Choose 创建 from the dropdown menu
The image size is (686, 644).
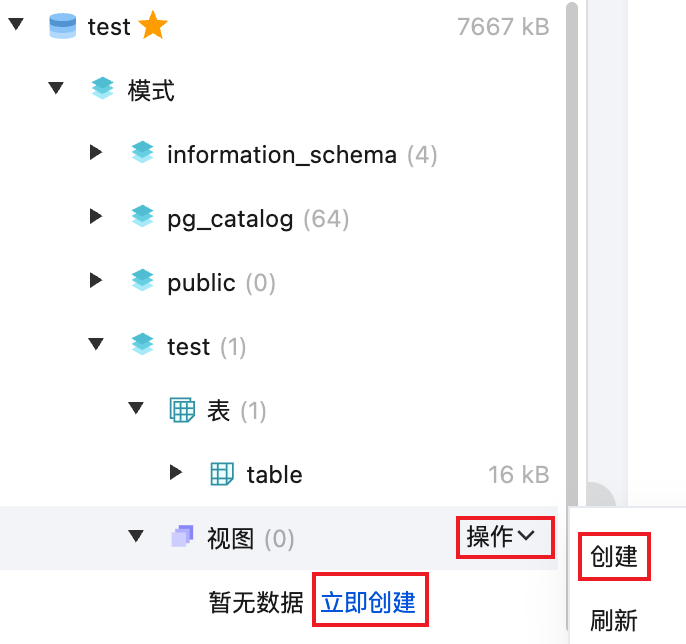(x=614, y=556)
